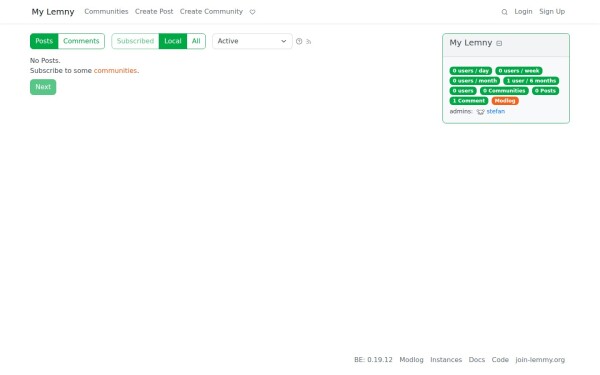This screenshot has height=375, width=600.
Task: Click the 0 users / day badge
Action: click(x=471, y=71)
